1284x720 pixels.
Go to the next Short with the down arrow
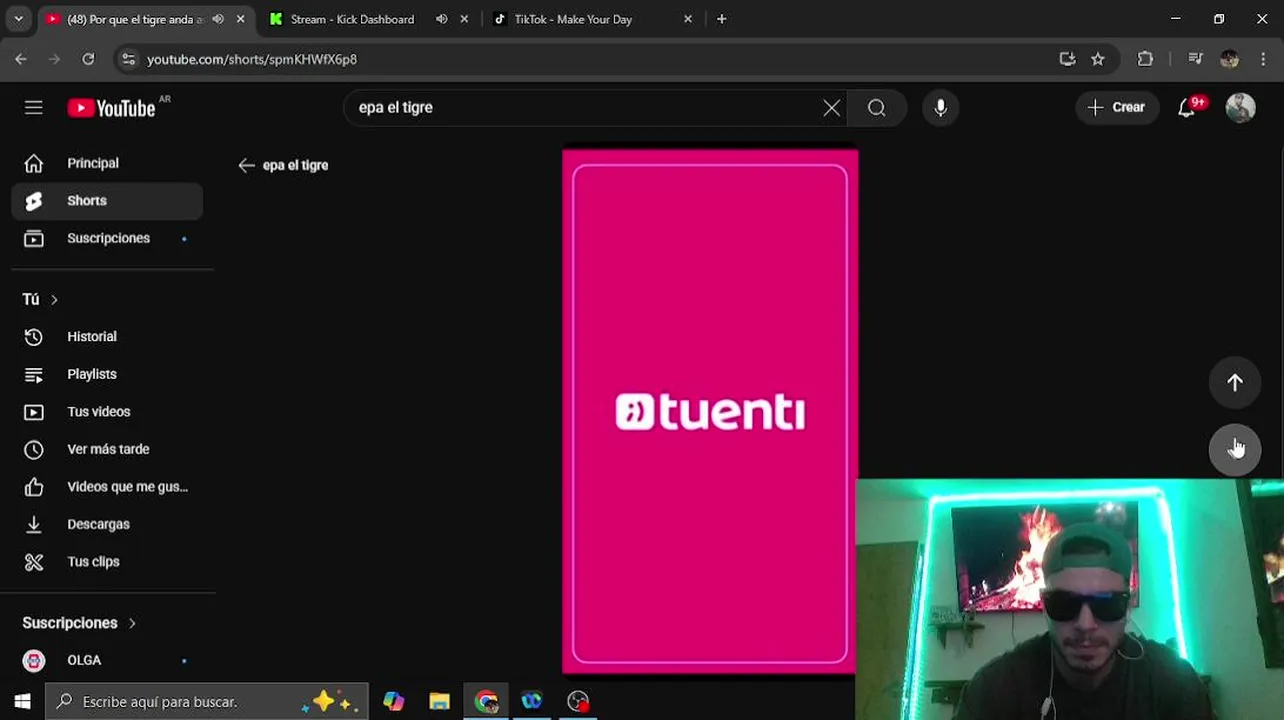1235,449
